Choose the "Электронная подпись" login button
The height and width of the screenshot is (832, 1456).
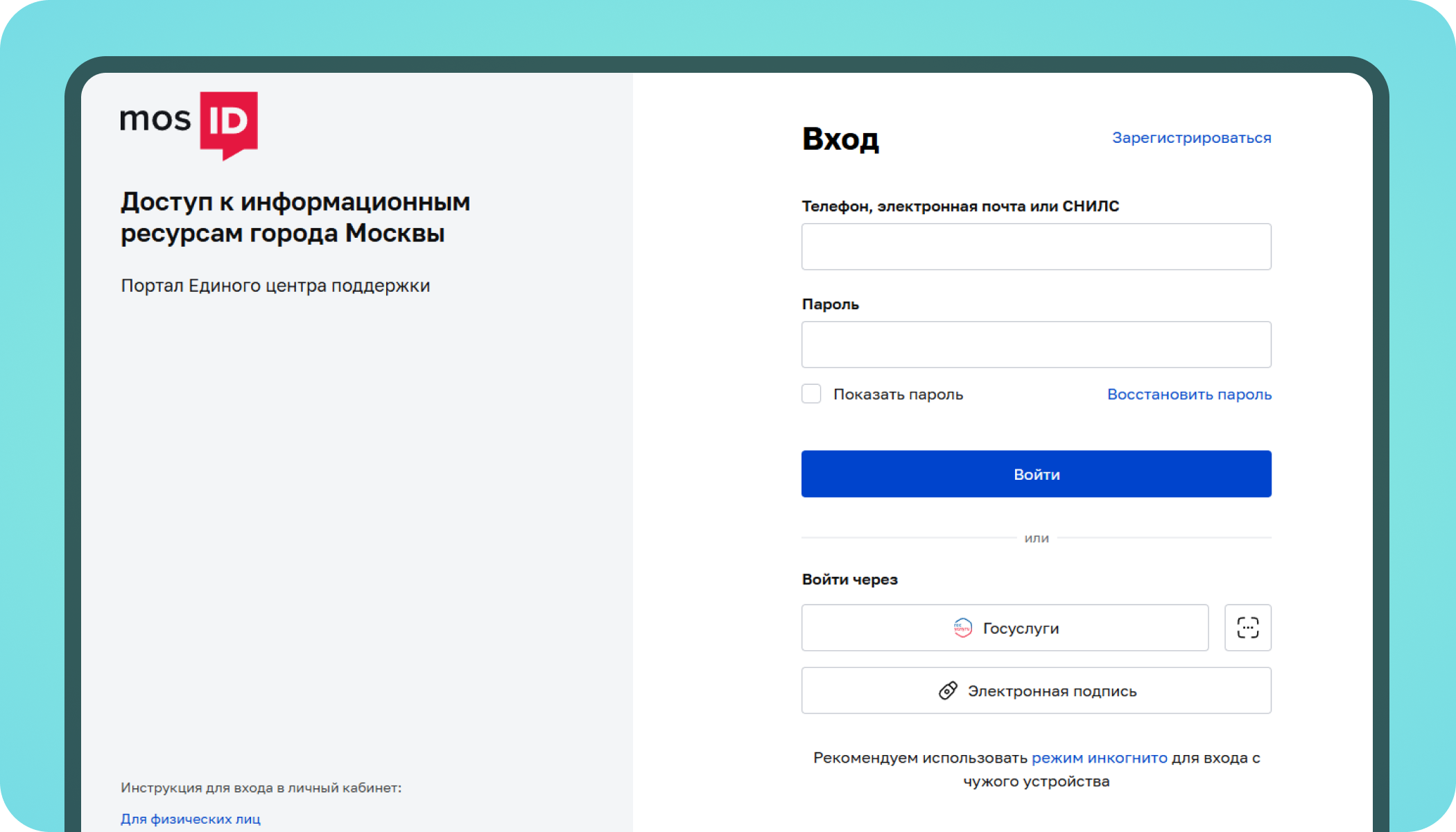tap(1036, 691)
